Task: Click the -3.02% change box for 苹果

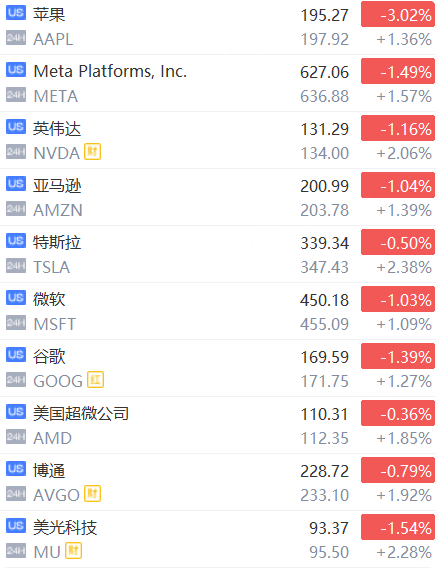Action: [x=398, y=14]
